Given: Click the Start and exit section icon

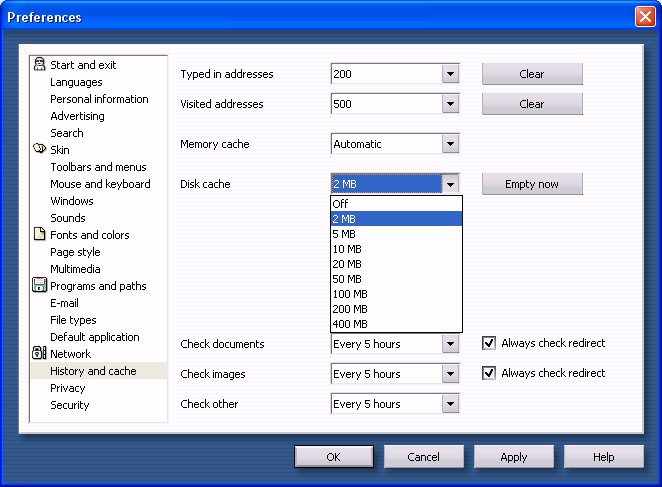Looking at the screenshot, I should [x=40, y=65].
